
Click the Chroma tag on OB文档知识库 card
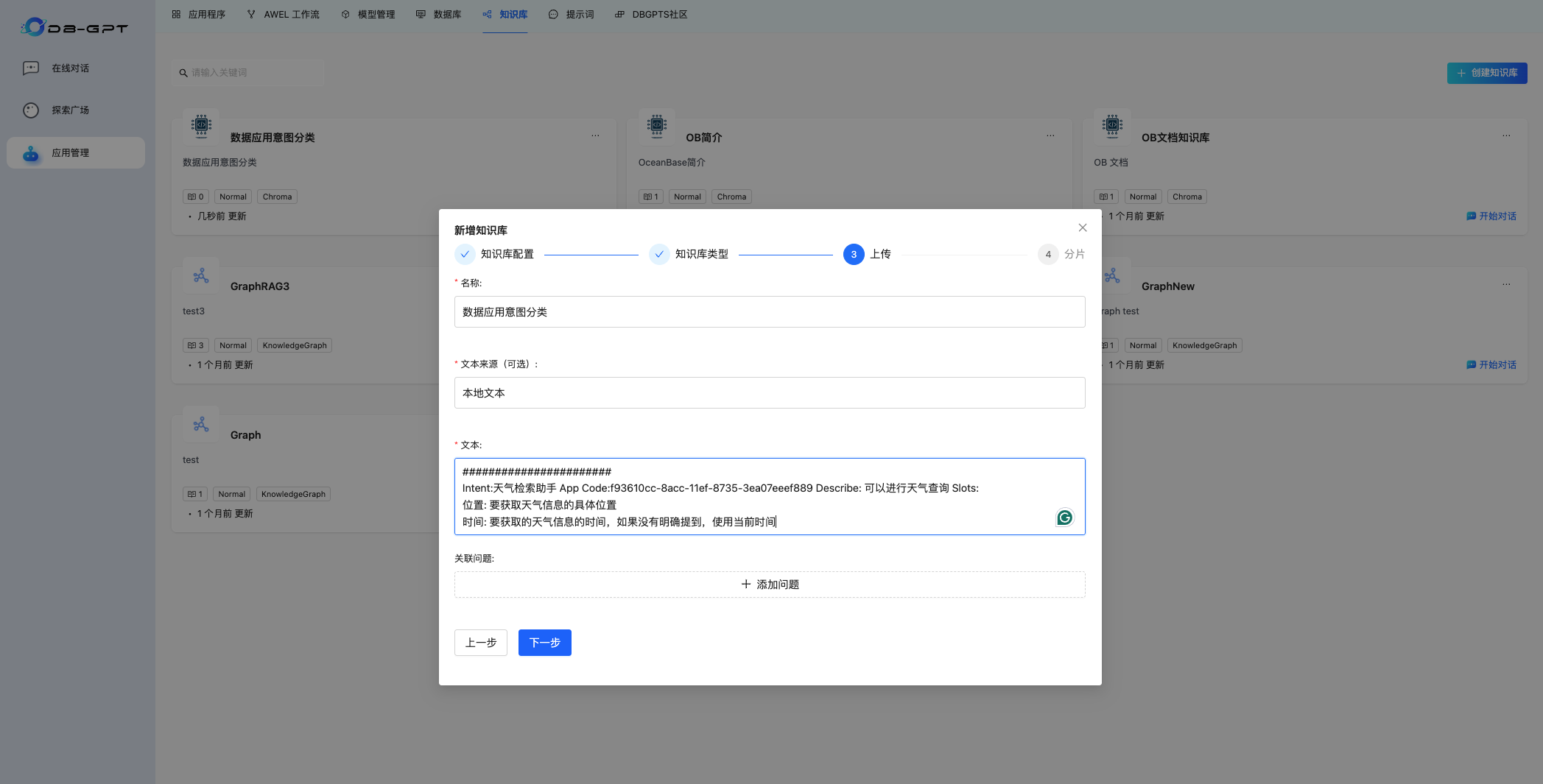point(1187,197)
